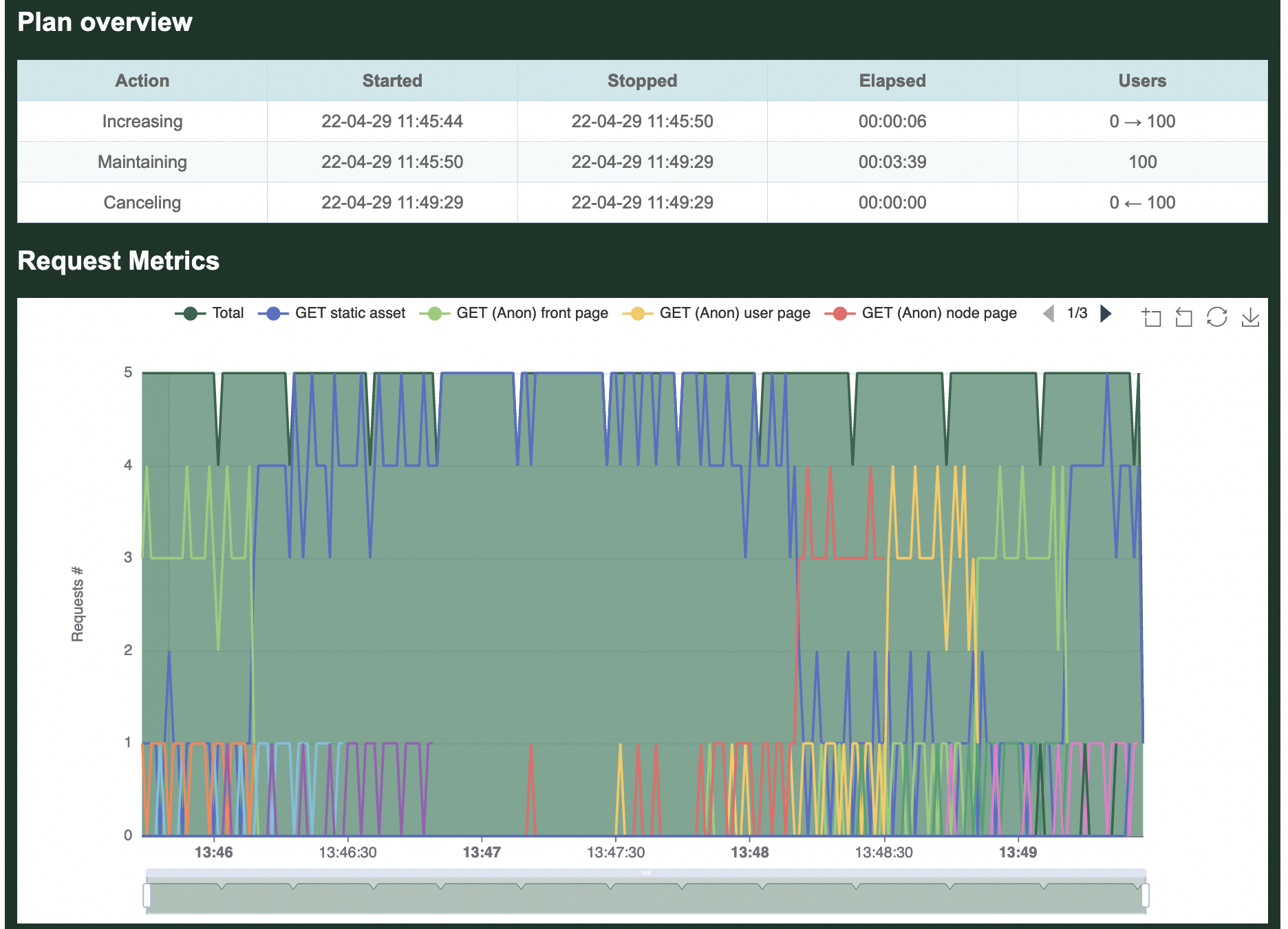Click the Action column header
Screen dimensions: 1288x929
(x=142, y=81)
